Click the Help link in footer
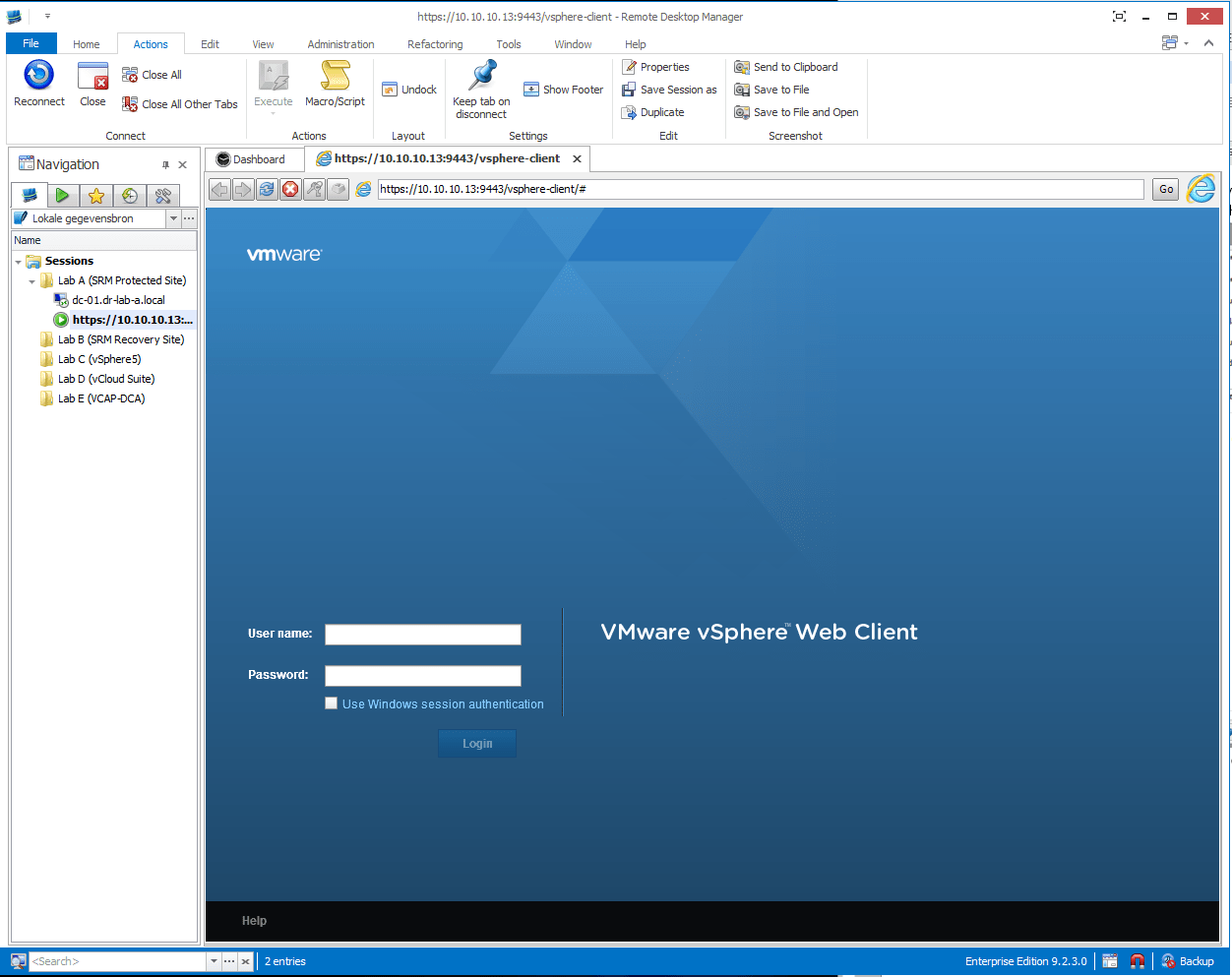Screen dimensions: 1232x977 (x=254, y=921)
